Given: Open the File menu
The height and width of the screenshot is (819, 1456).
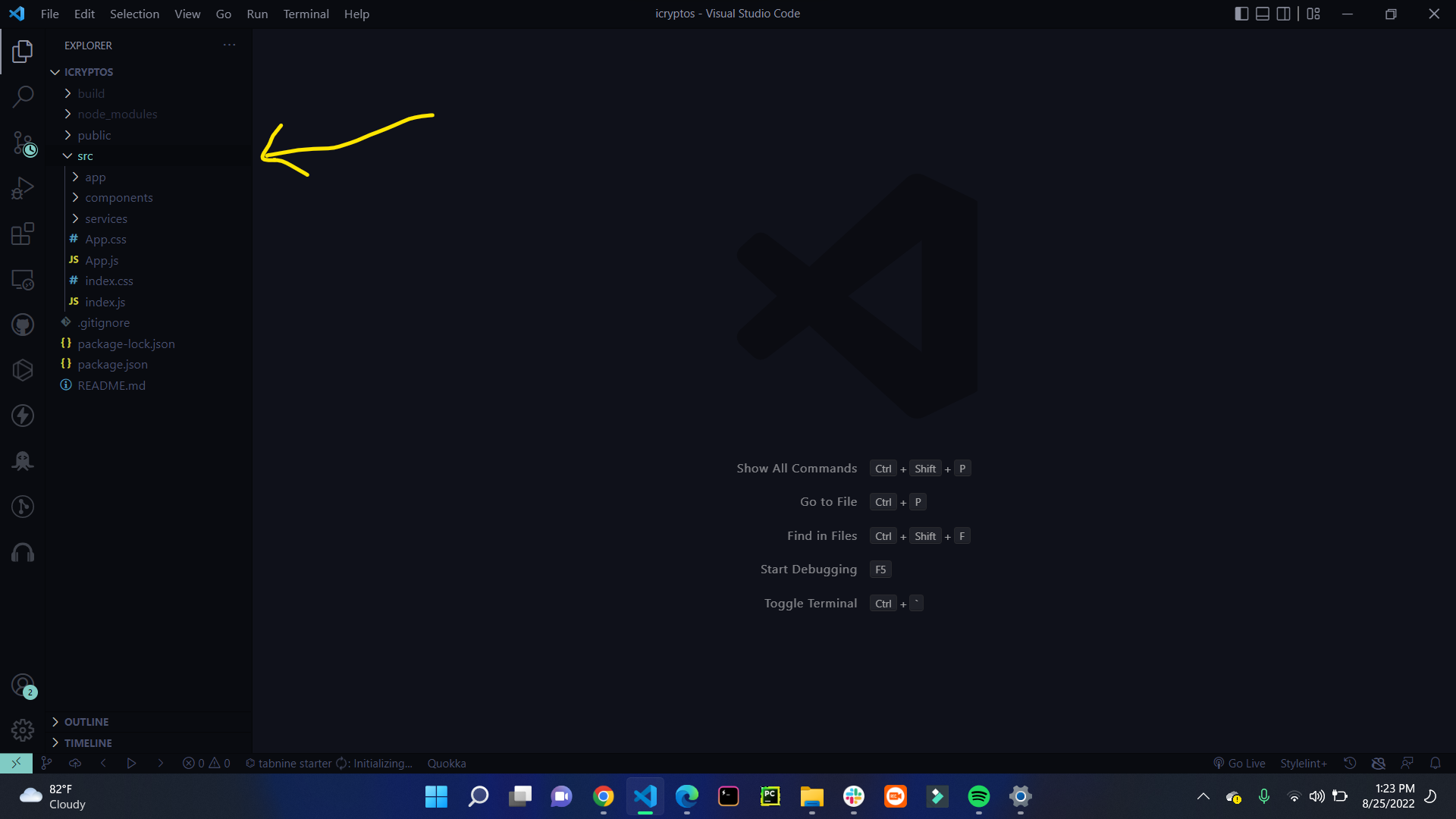Looking at the screenshot, I should click(49, 14).
